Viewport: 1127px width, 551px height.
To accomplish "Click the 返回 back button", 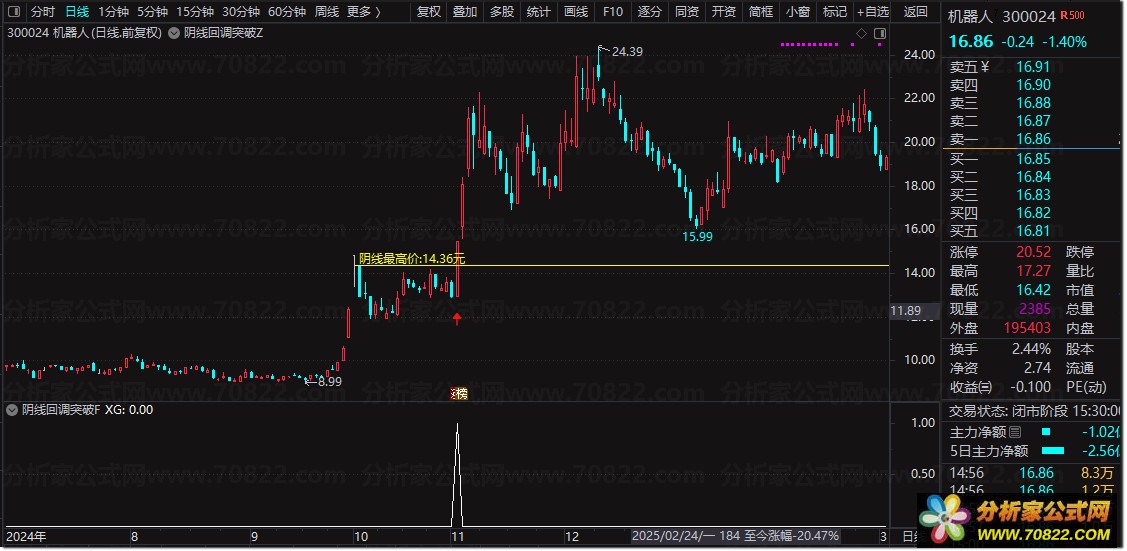I will pyautogui.click(x=915, y=12).
